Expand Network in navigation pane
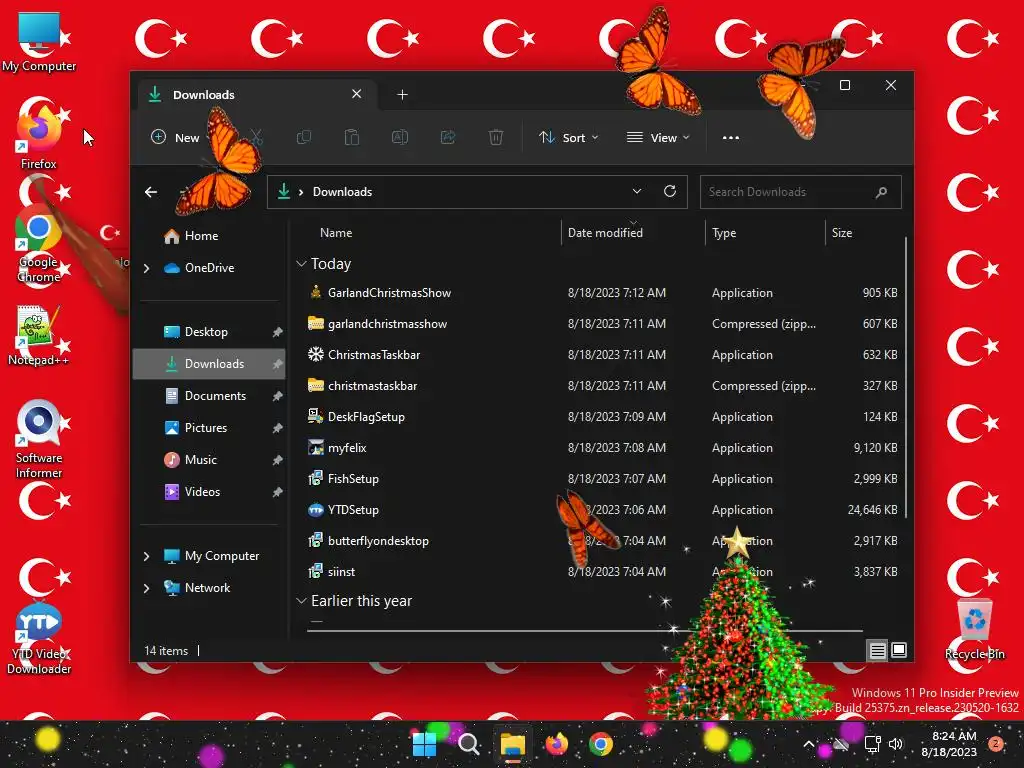This screenshot has height=768, width=1024. click(x=146, y=588)
